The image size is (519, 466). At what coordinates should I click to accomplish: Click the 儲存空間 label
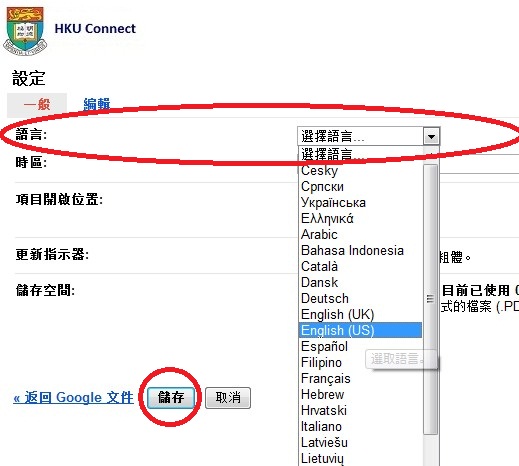point(45,290)
